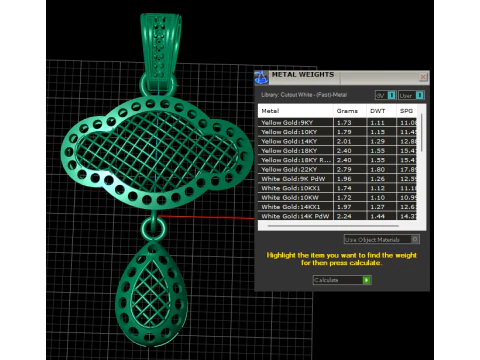The width and height of the screenshot is (480, 360).
Task: Click the 1.44 DWT value
Action: [377, 216]
